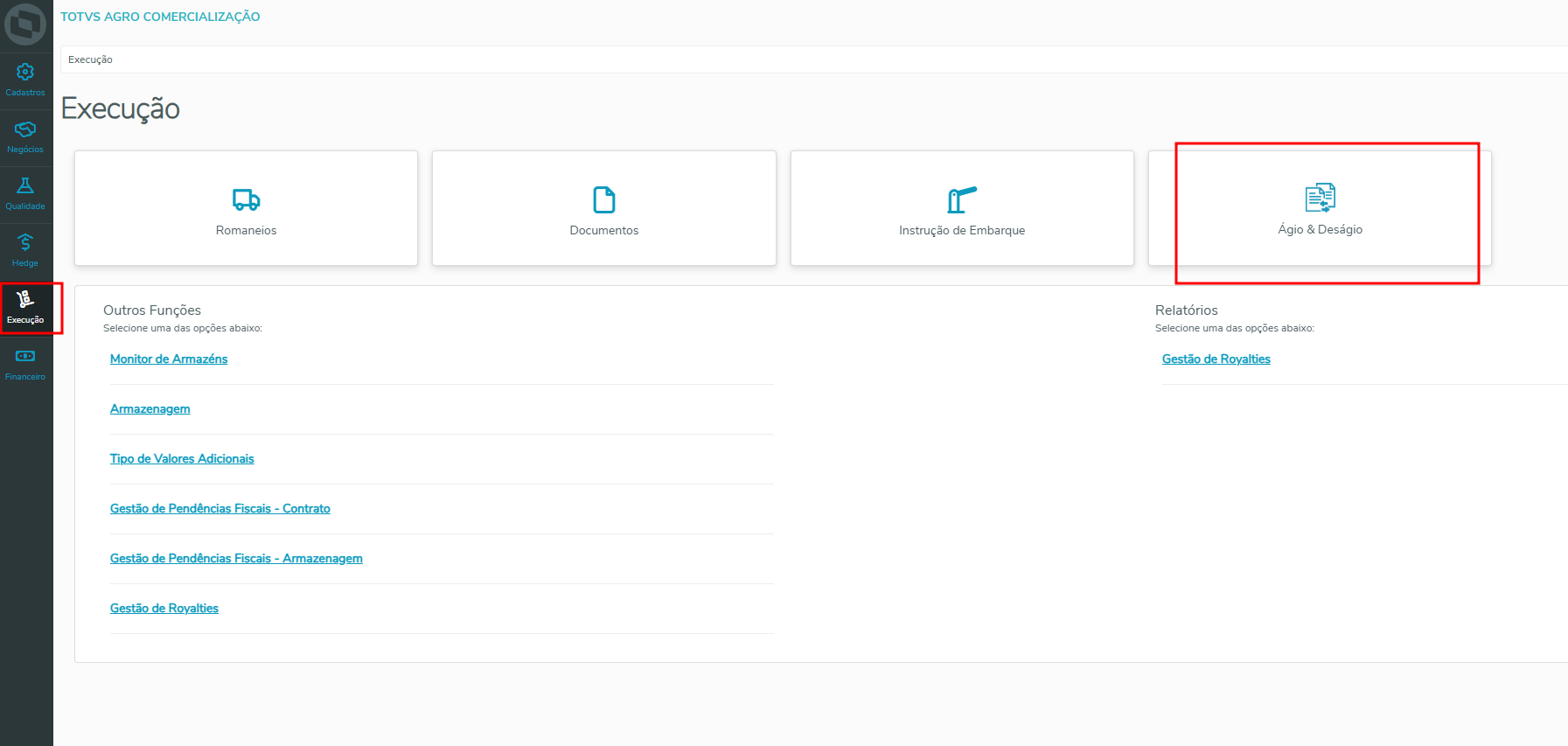Open the Documentos card
Screen dimensions: 1568x746
tap(604, 208)
